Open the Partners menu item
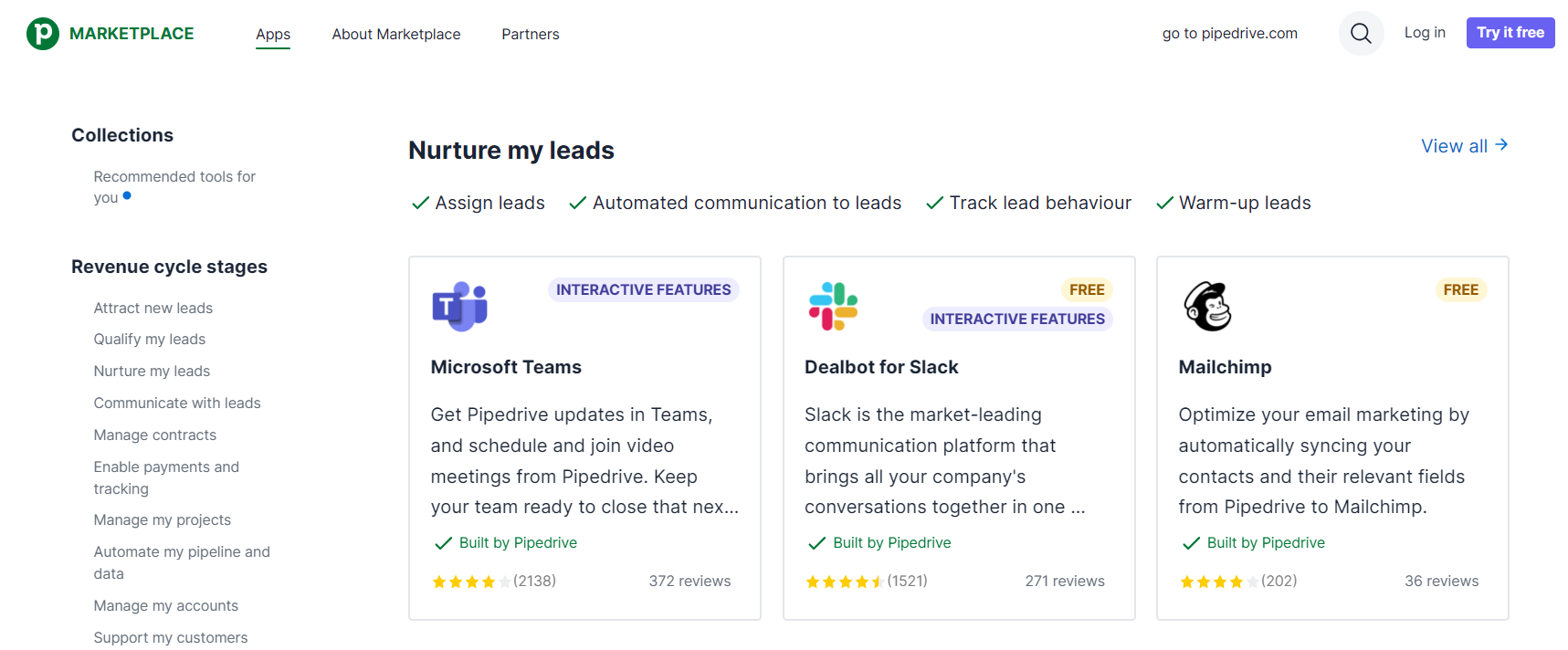 (x=531, y=34)
